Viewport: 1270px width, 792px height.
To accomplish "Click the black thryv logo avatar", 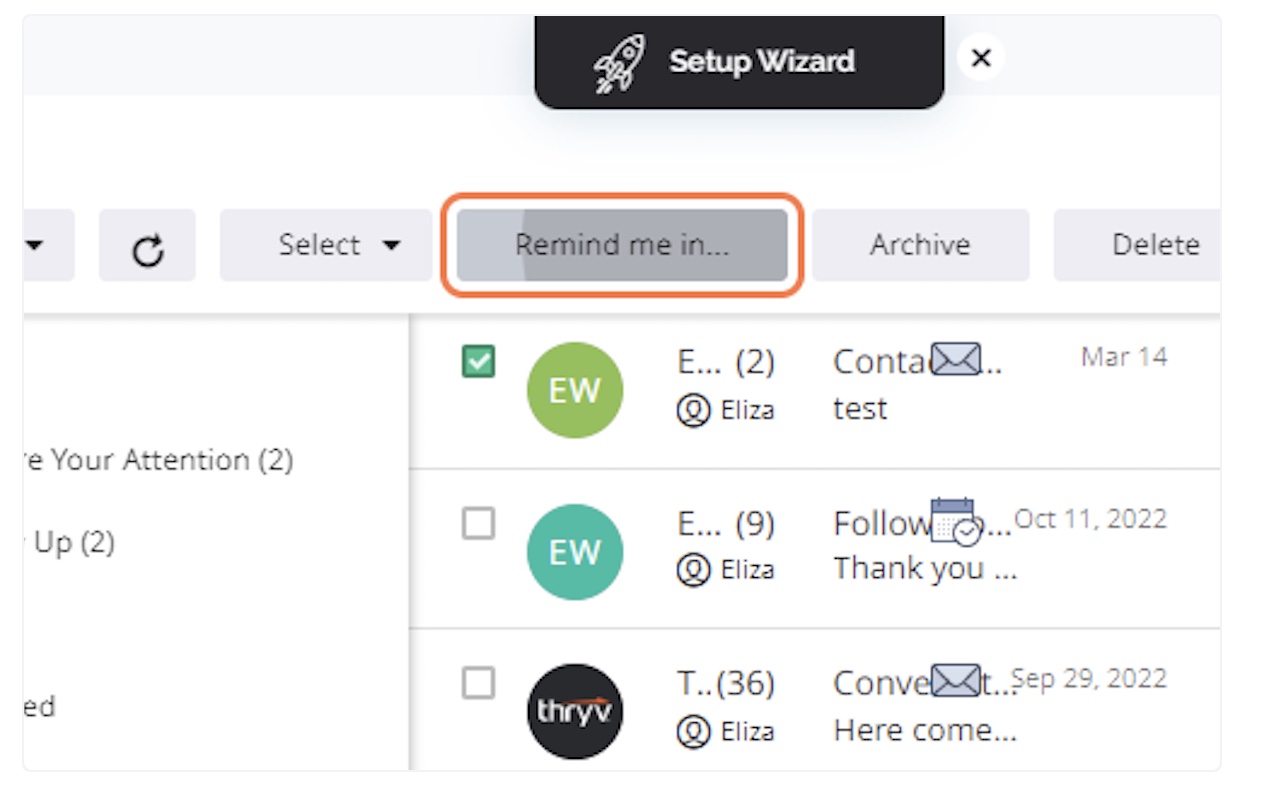I will (x=575, y=711).
